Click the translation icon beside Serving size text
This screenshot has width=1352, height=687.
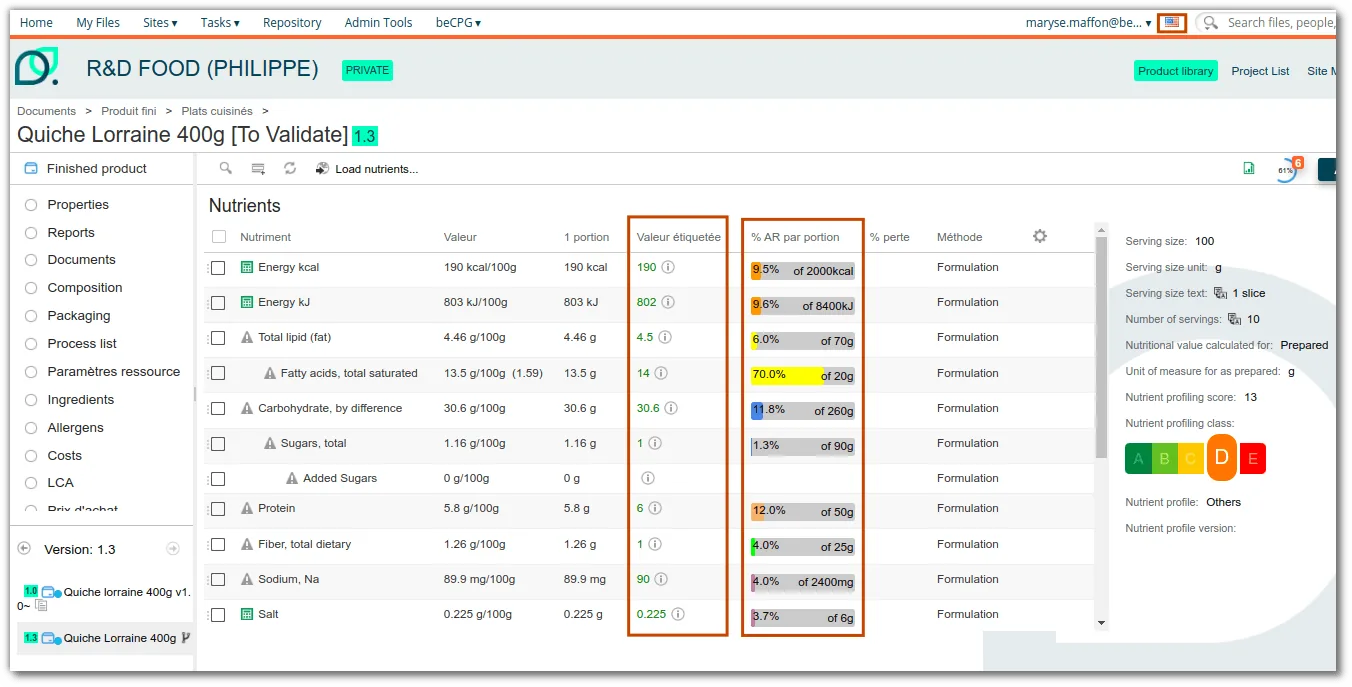[x=1220, y=293]
